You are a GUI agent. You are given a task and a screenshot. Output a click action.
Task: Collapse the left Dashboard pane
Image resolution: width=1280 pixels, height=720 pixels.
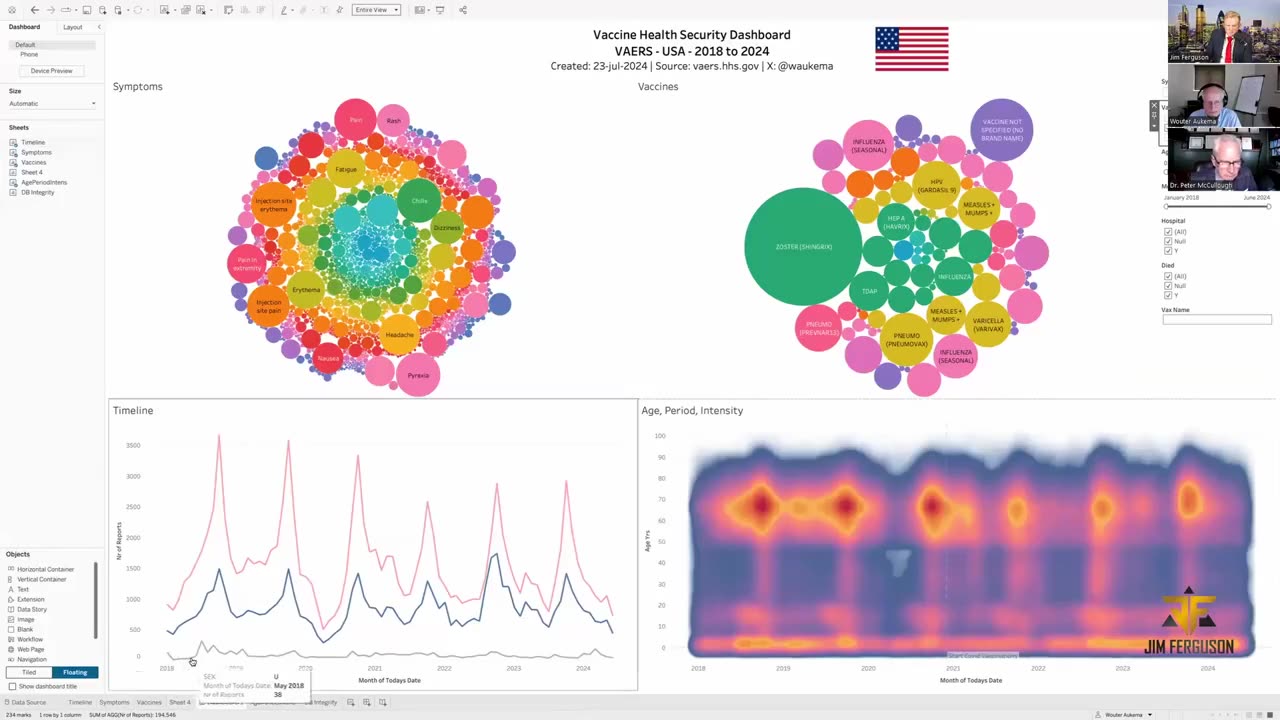click(98, 27)
